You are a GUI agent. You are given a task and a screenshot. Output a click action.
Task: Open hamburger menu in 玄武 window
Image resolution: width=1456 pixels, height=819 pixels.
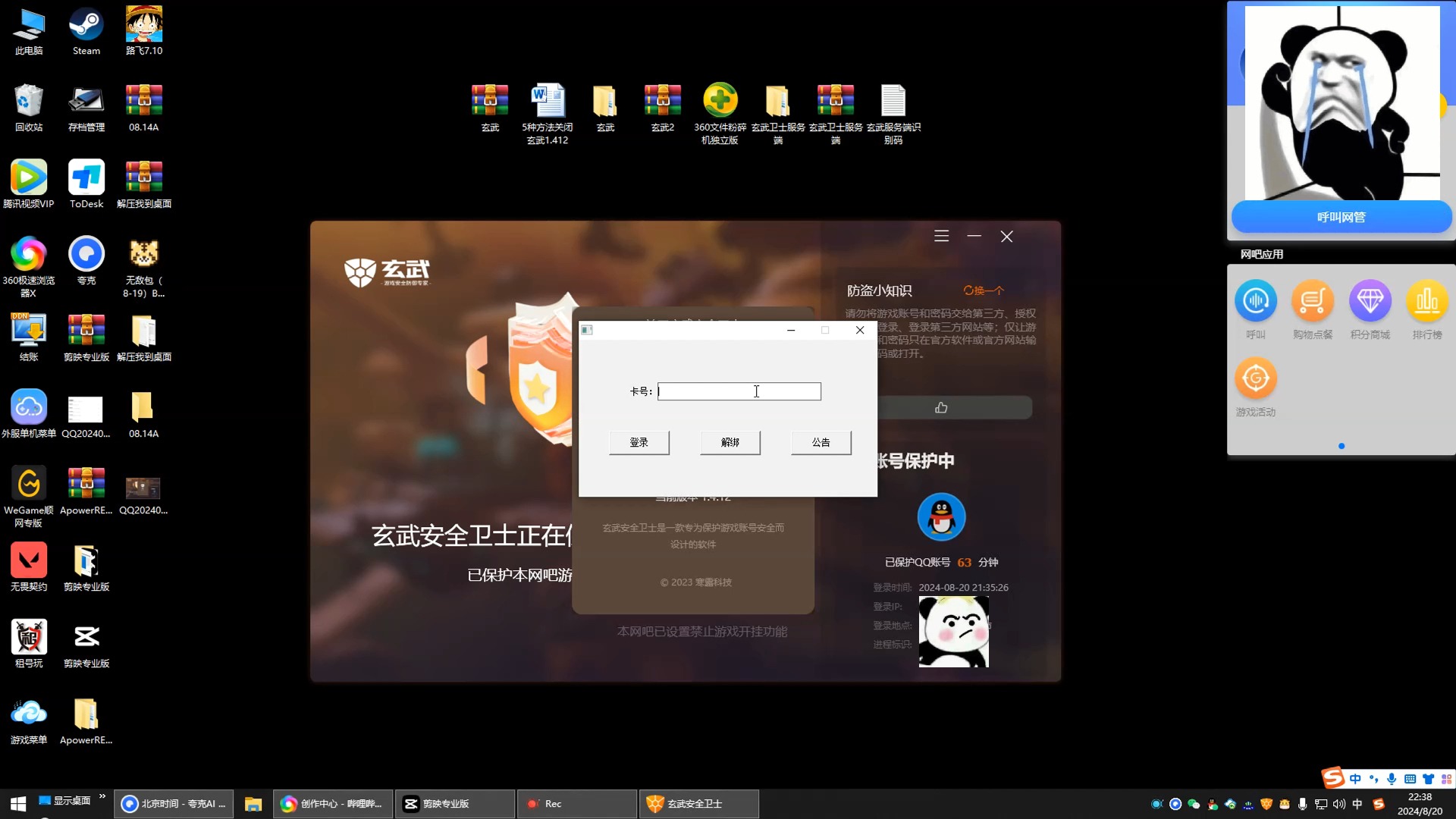point(941,237)
